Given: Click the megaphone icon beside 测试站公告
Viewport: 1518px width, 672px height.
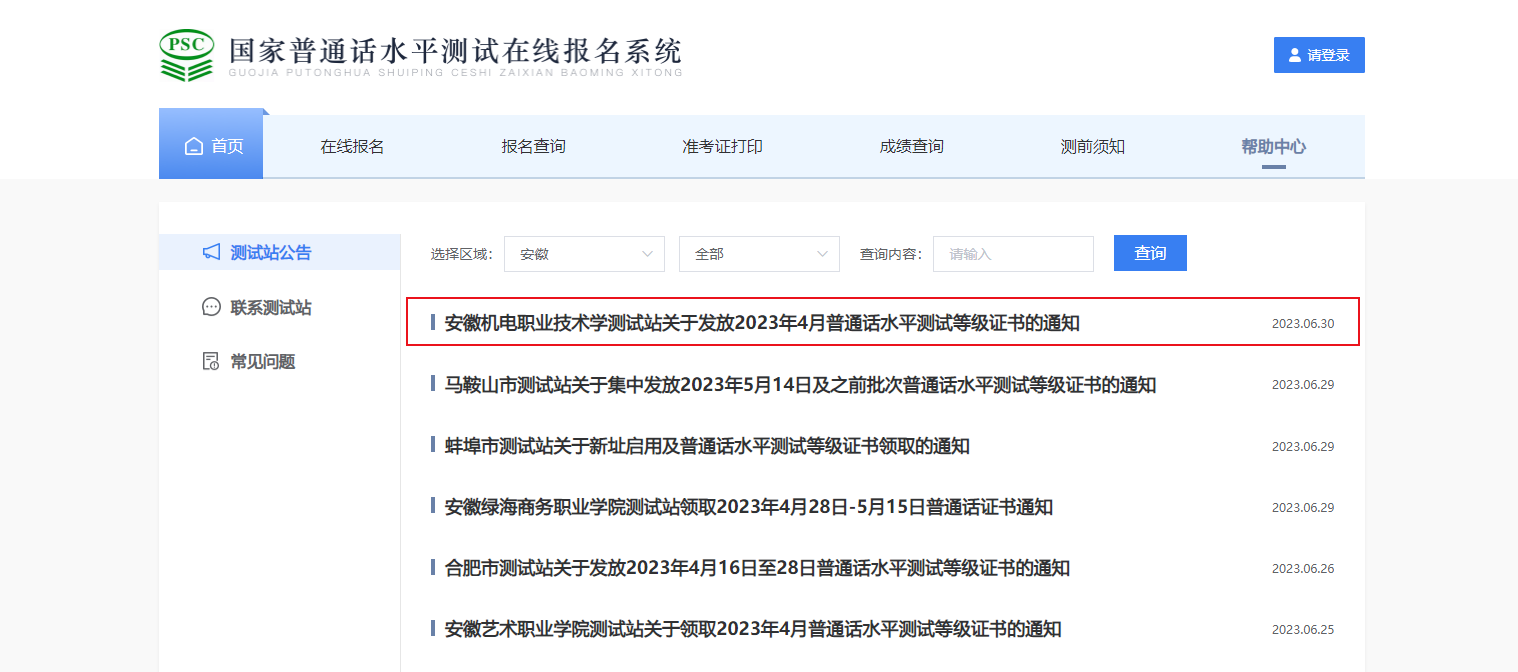Looking at the screenshot, I should click(x=211, y=253).
